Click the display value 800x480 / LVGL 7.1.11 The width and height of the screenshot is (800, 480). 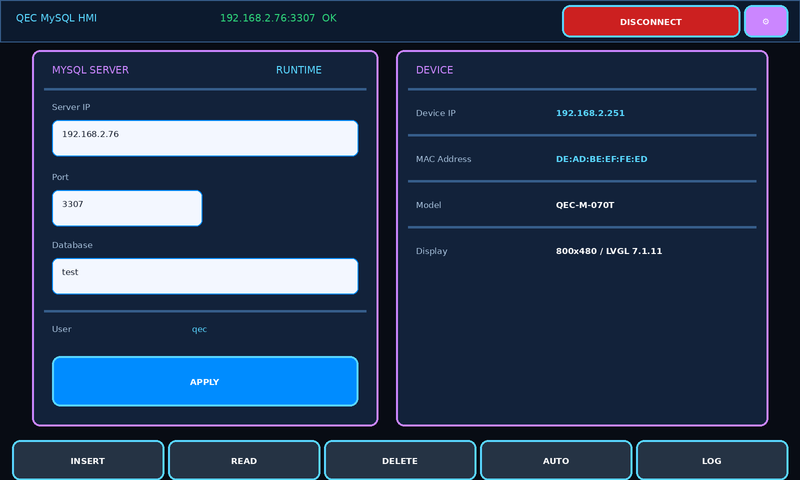[x=609, y=251]
